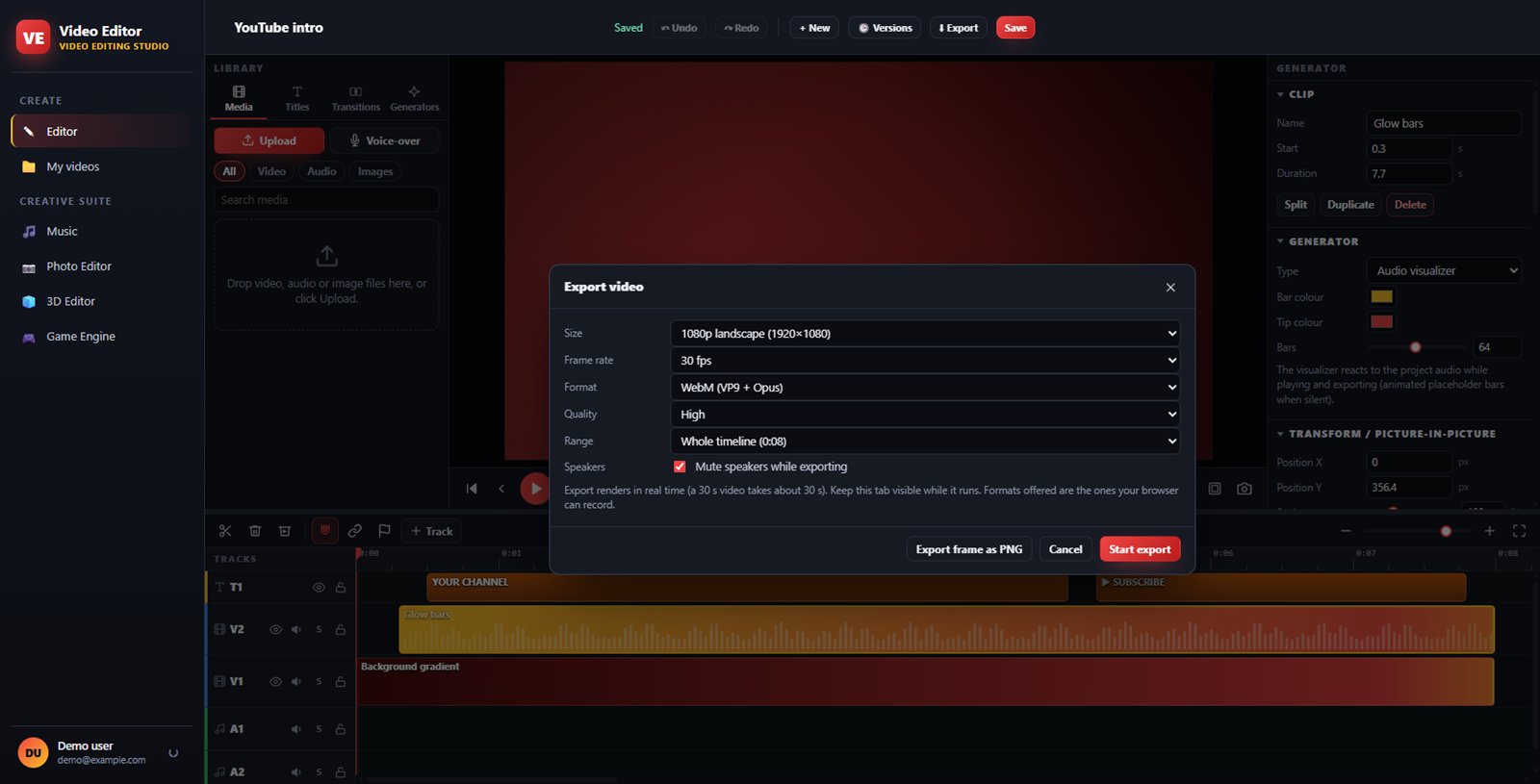Step back one frame with left chevron
Screen dimensions: 1540x784
pos(501,489)
